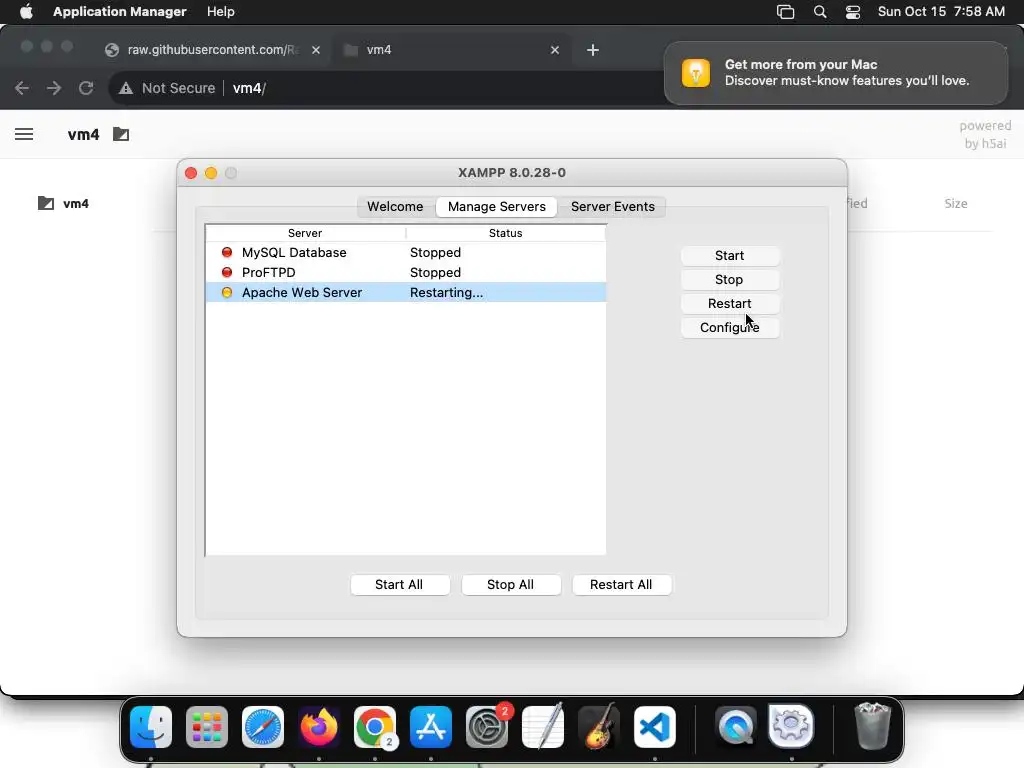This screenshot has width=1024, height=768.
Task: Launch GarageBand from the Dock
Action: pyautogui.click(x=599, y=726)
